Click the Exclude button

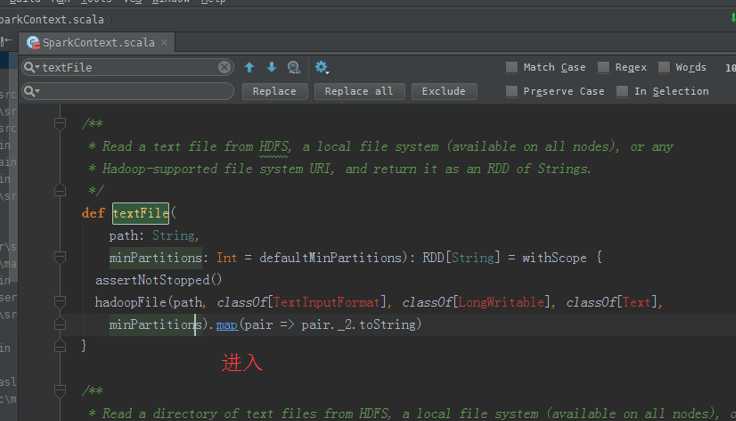click(x=444, y=91)
